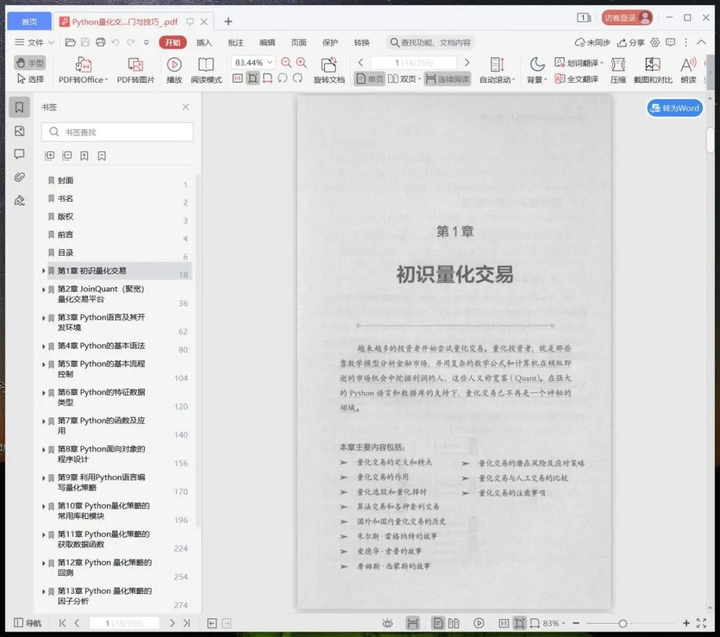Expand 第2章 JoinQuant bookmark

44,290
